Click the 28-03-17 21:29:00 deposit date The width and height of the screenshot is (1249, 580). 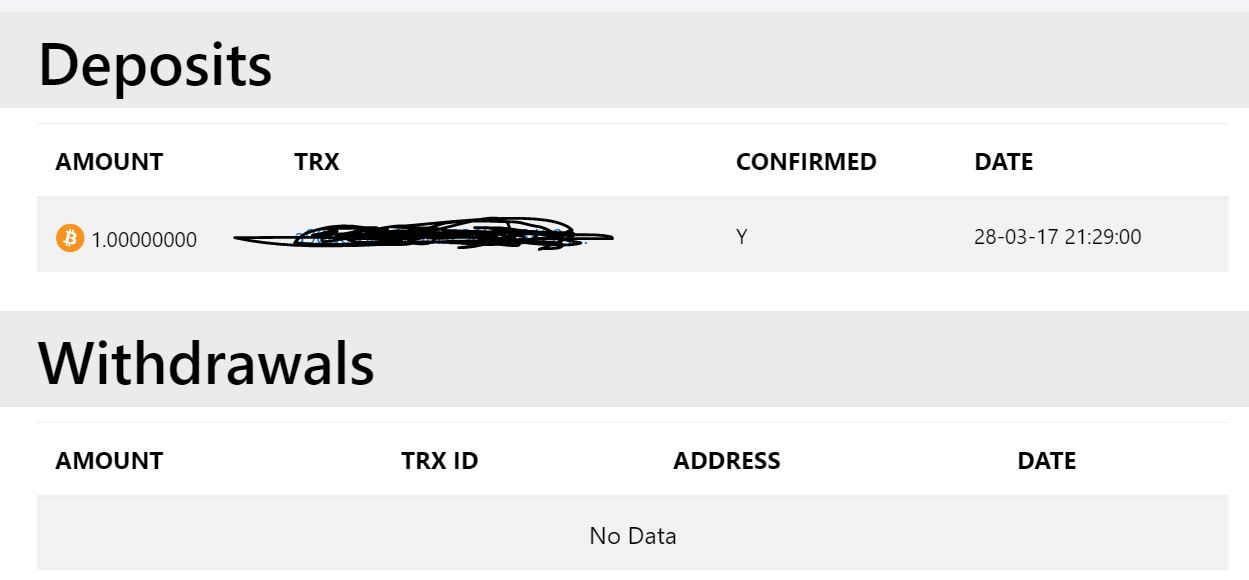[1057, 238]
